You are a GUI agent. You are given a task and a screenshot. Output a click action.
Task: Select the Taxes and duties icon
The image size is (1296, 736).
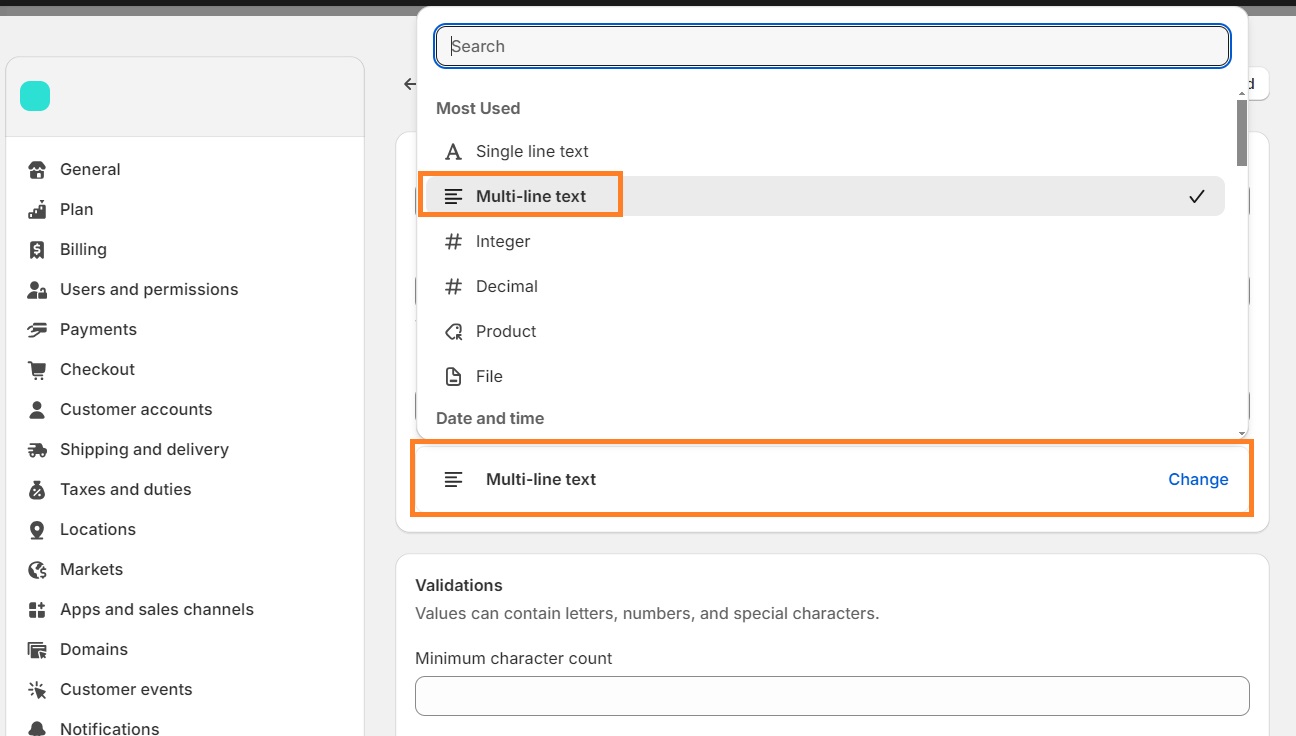37,489
